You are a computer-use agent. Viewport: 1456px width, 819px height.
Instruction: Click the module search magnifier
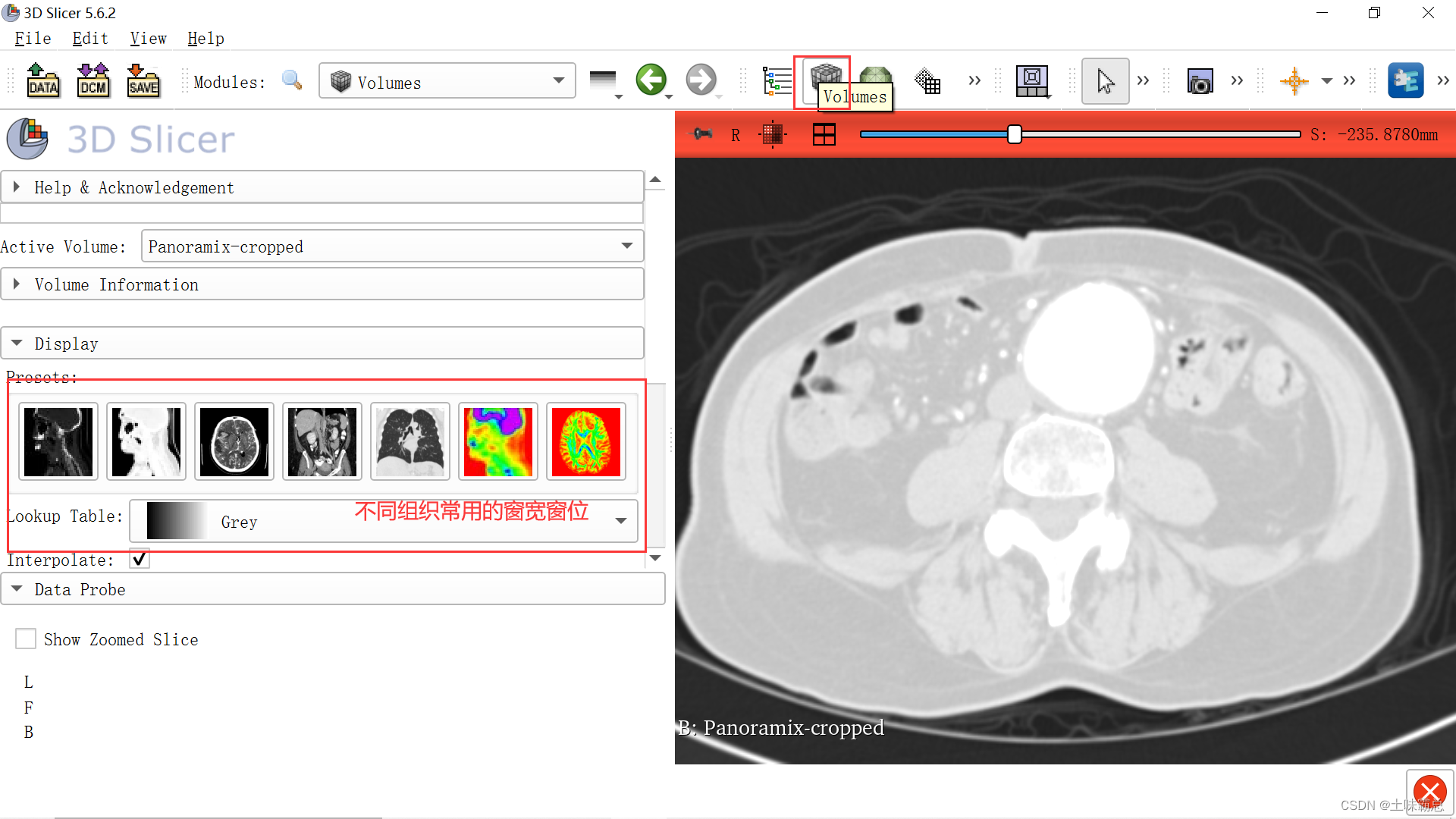(x=292, y=80)
